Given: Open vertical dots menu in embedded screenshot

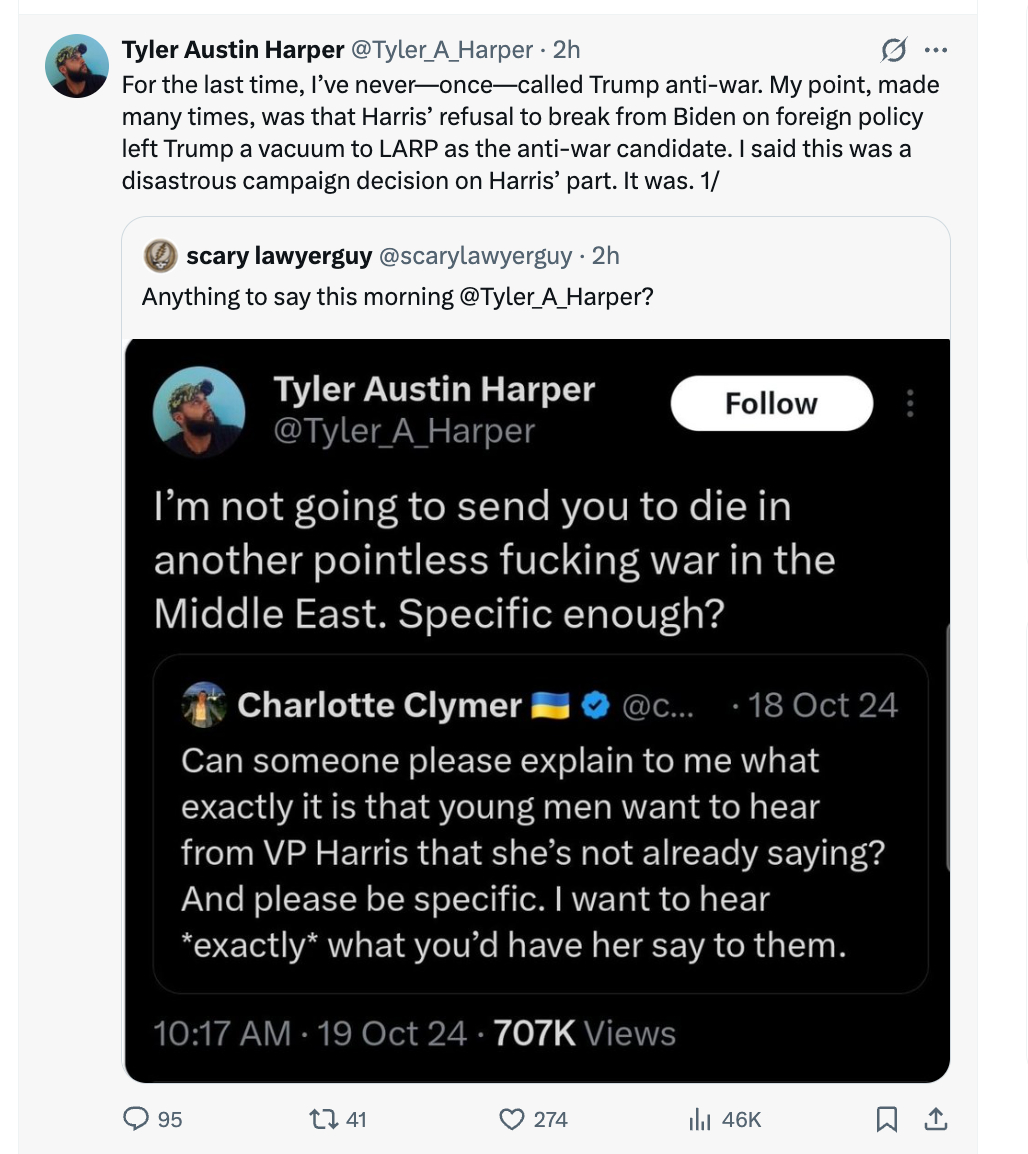Looking at the screenshot, I should point(909,403).
